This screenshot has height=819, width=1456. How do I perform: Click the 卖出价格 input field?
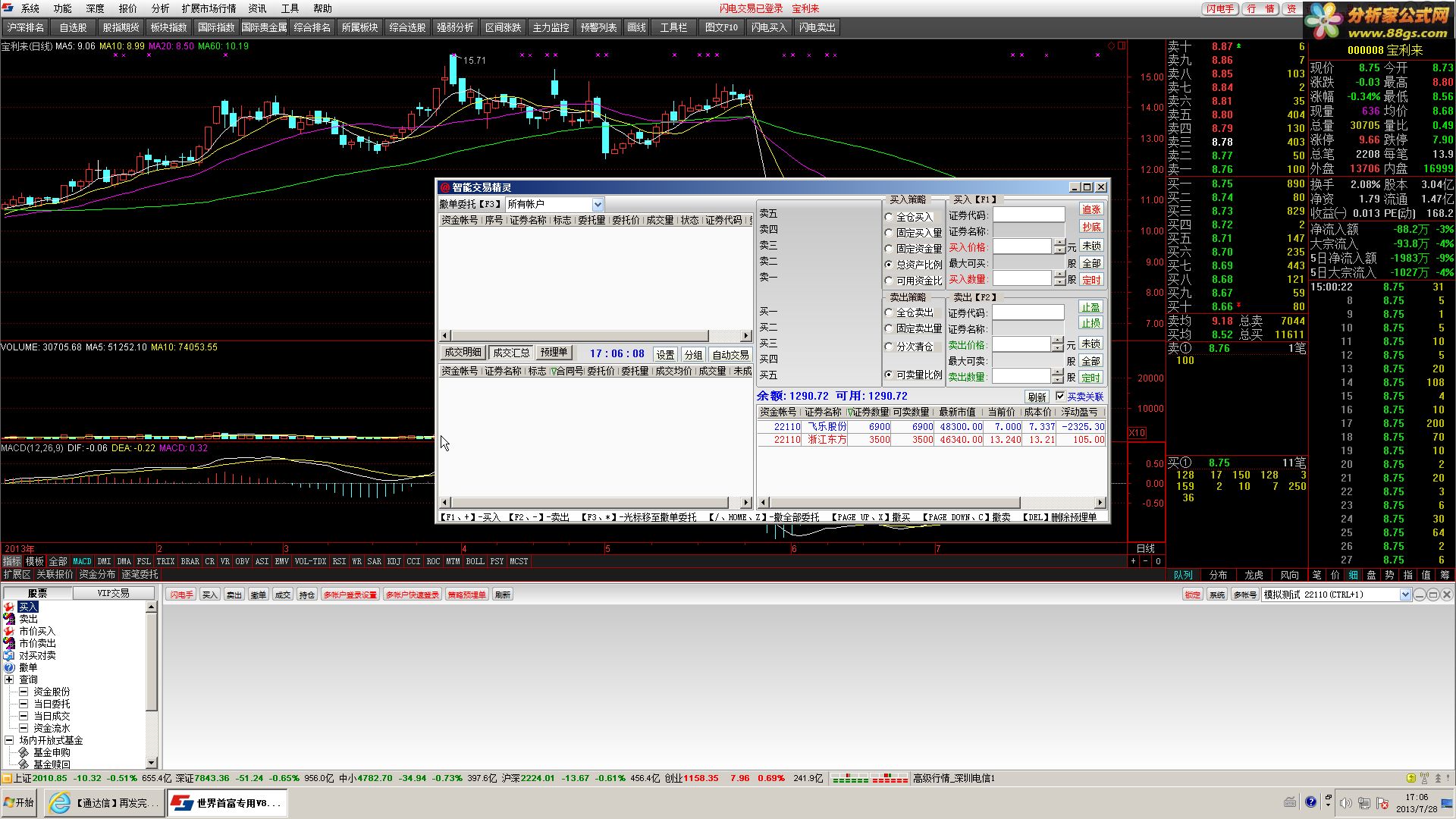[x=1022, y=344]
